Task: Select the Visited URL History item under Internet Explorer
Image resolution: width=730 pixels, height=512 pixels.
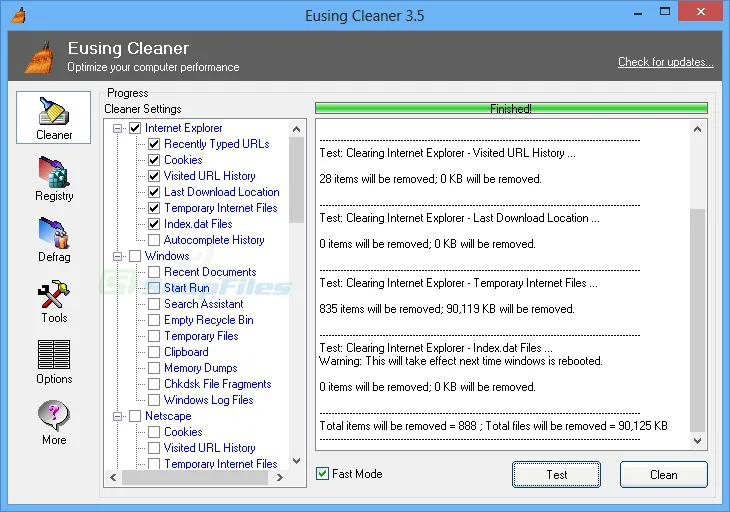Action: (210, 176)
